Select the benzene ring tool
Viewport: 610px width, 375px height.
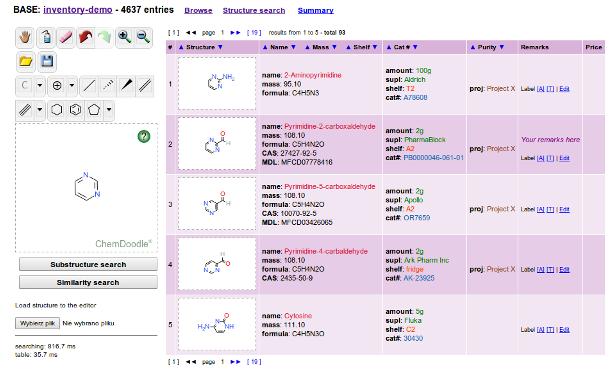[75, 110]
